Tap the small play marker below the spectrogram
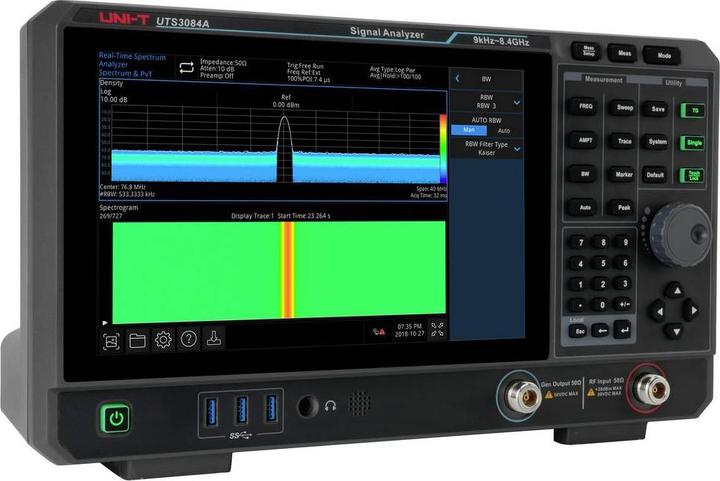 [x=105, y=323]
